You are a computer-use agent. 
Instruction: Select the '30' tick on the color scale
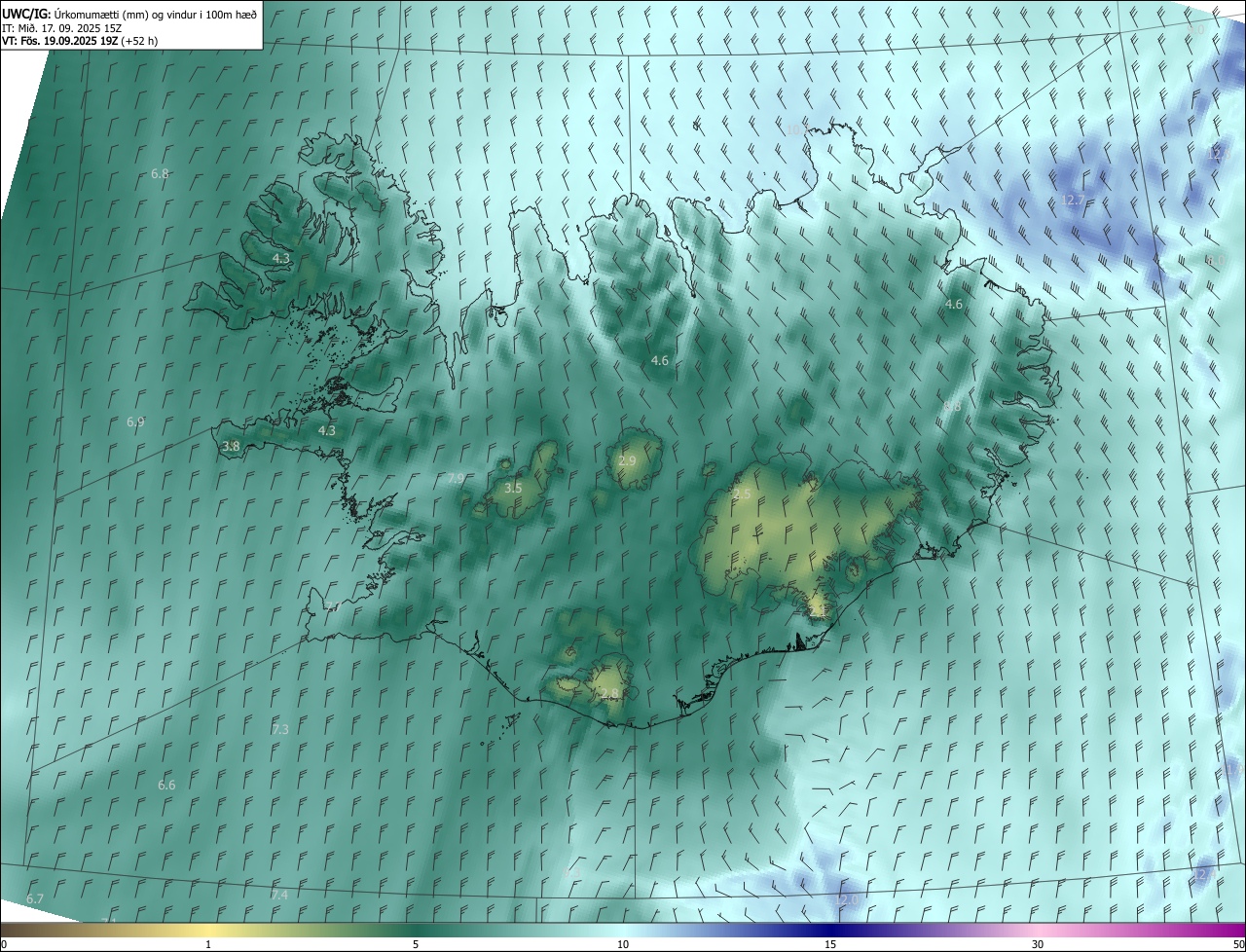(1038, 944)
